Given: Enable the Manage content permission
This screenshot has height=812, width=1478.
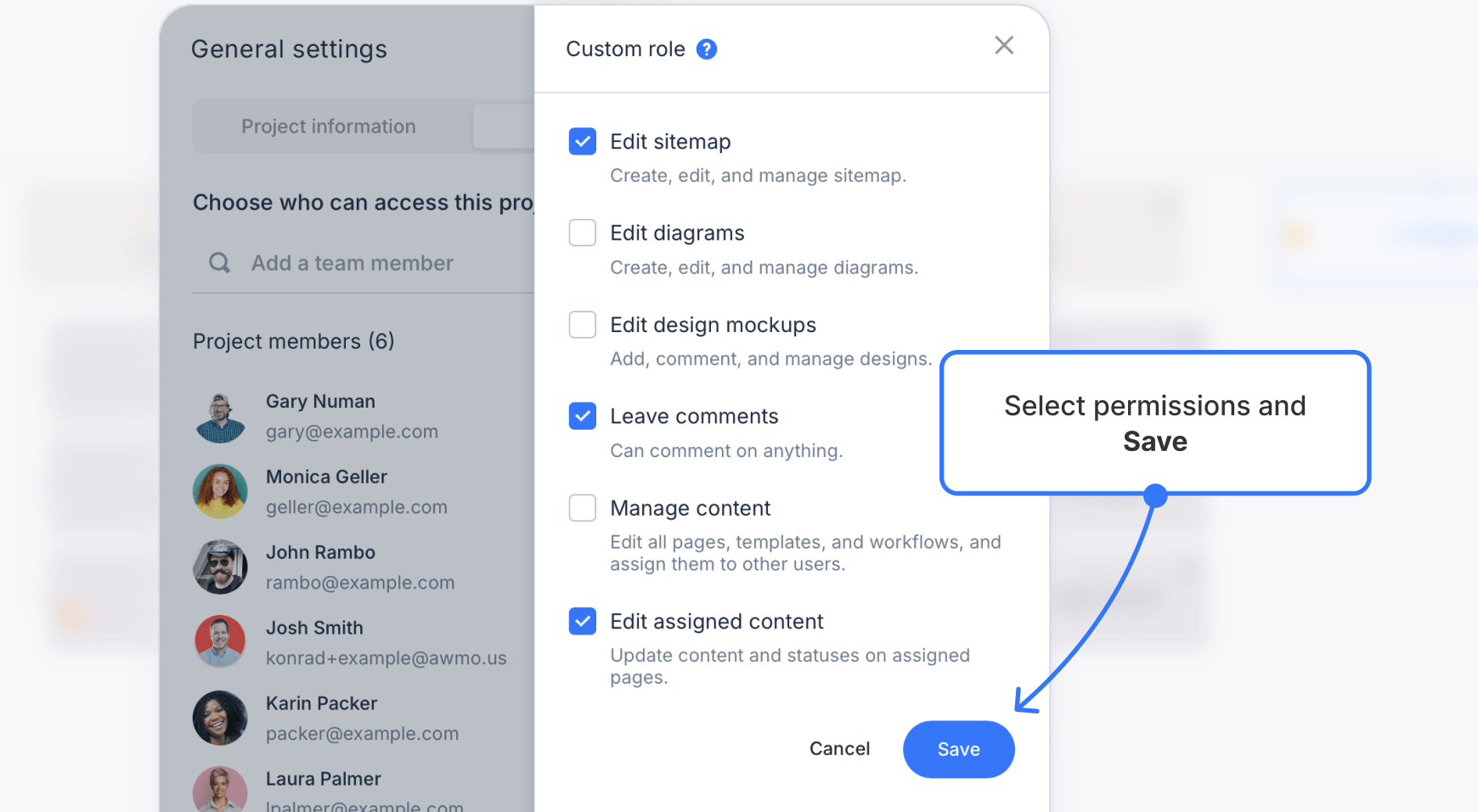Looking at the screenshot, I should (582, 507).
